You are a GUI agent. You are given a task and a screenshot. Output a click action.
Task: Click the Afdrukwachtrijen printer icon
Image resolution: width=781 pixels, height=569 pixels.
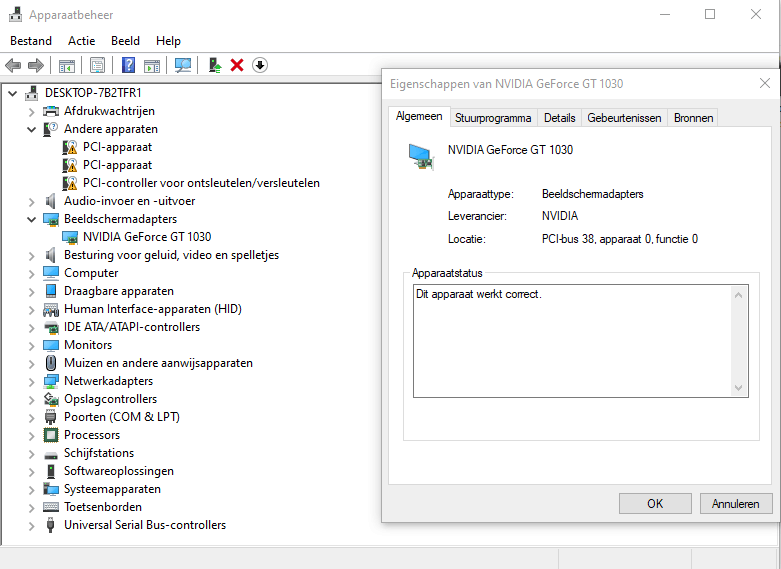51,111
